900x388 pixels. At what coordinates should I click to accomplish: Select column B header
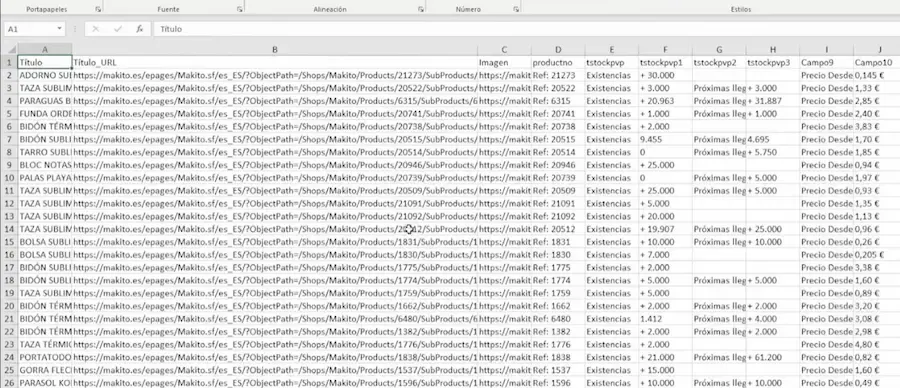click(274, 50)
